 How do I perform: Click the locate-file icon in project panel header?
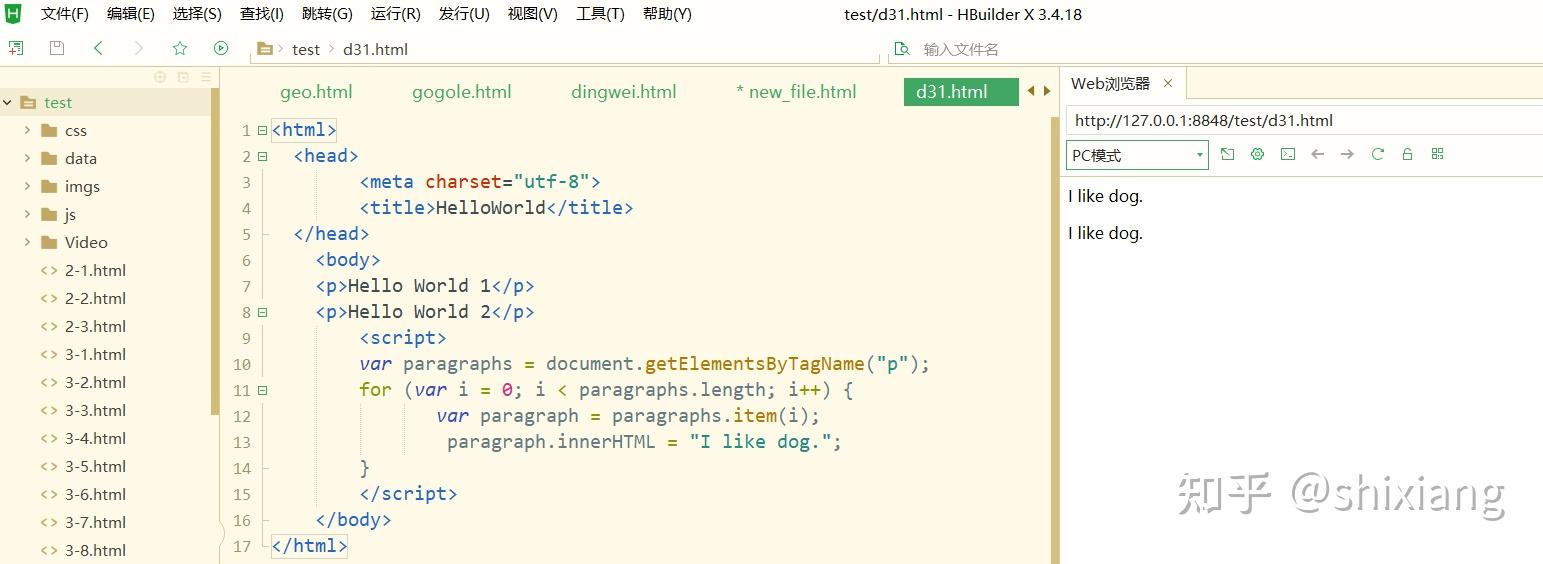[x=160, y=77]
